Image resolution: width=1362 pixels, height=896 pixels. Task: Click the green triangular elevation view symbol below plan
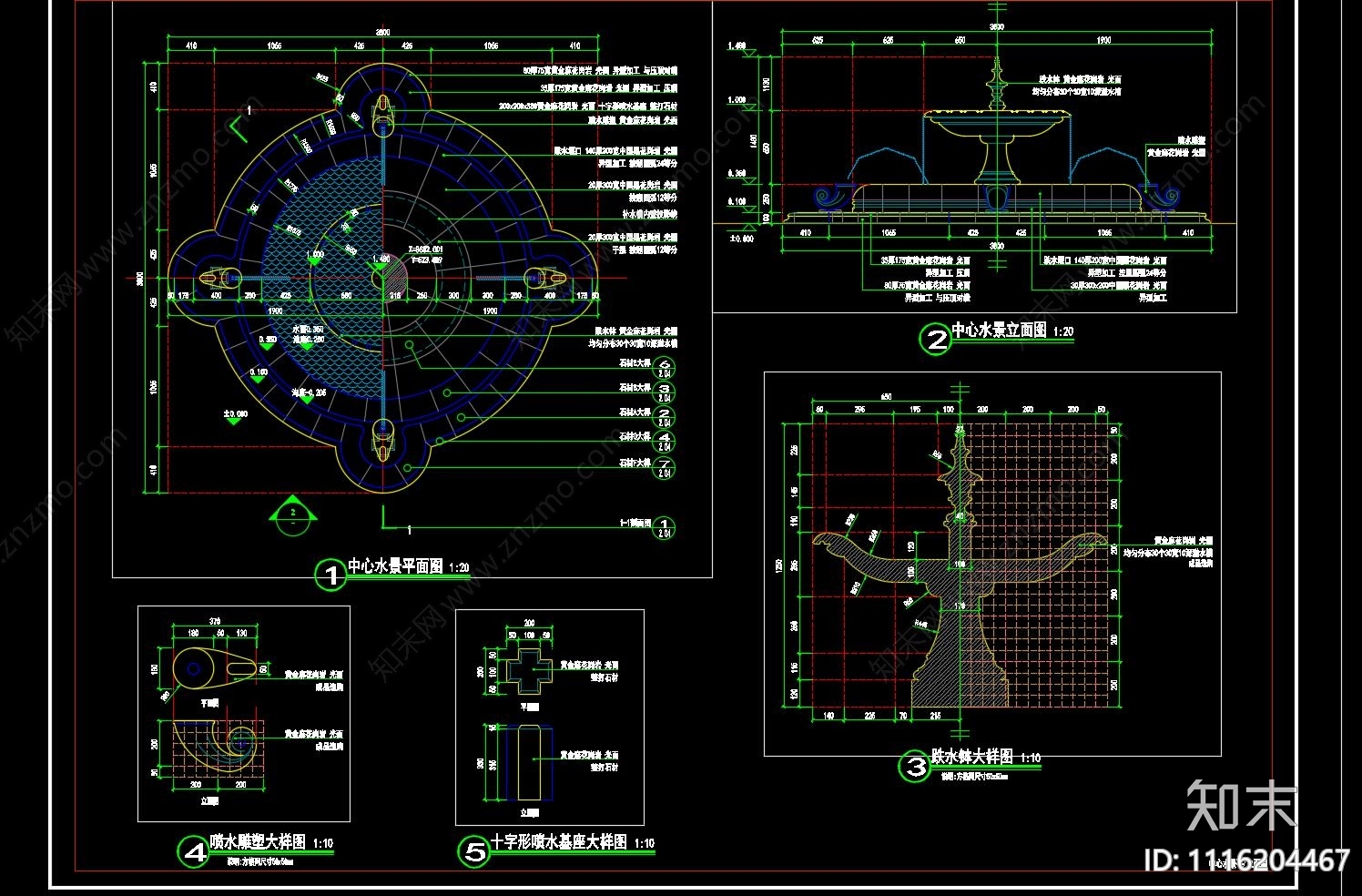point(293,514)
